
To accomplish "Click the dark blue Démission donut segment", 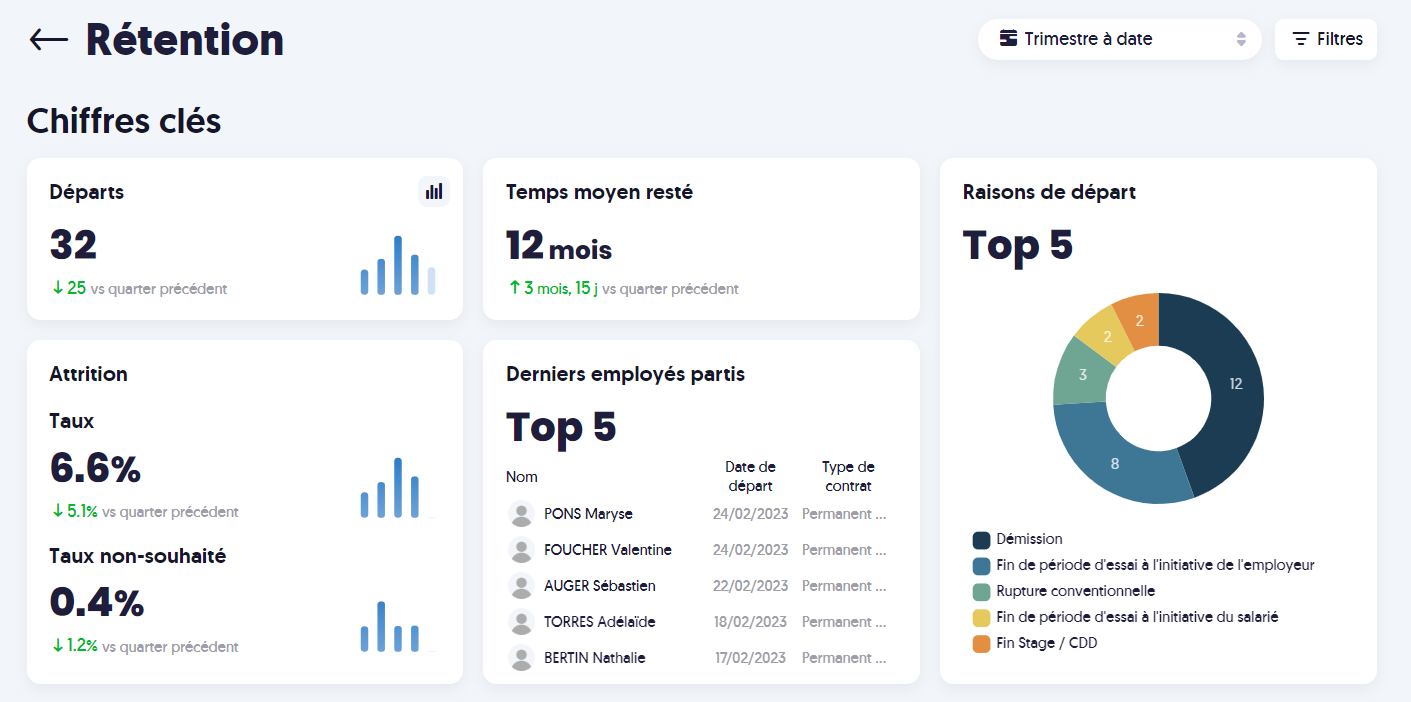I will 1237,383.
